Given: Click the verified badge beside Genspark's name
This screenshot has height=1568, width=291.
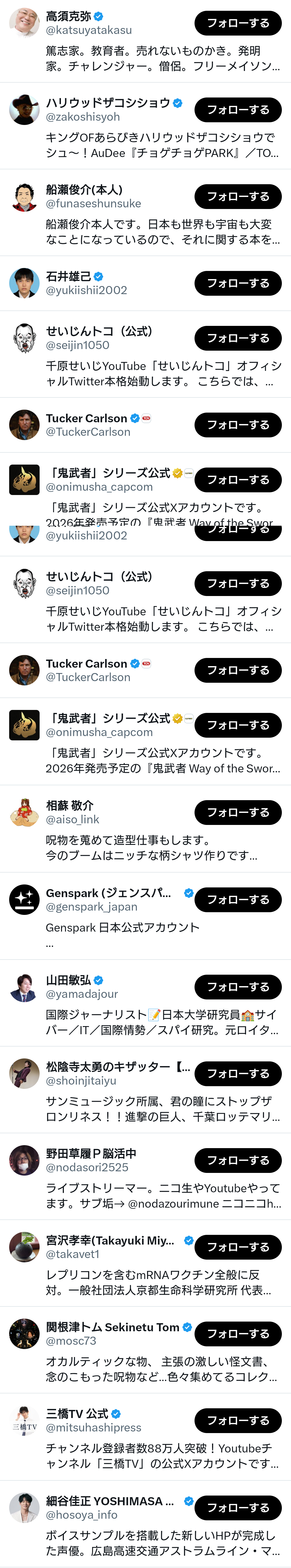Looking at the screenshot, I should pos(189,893).
